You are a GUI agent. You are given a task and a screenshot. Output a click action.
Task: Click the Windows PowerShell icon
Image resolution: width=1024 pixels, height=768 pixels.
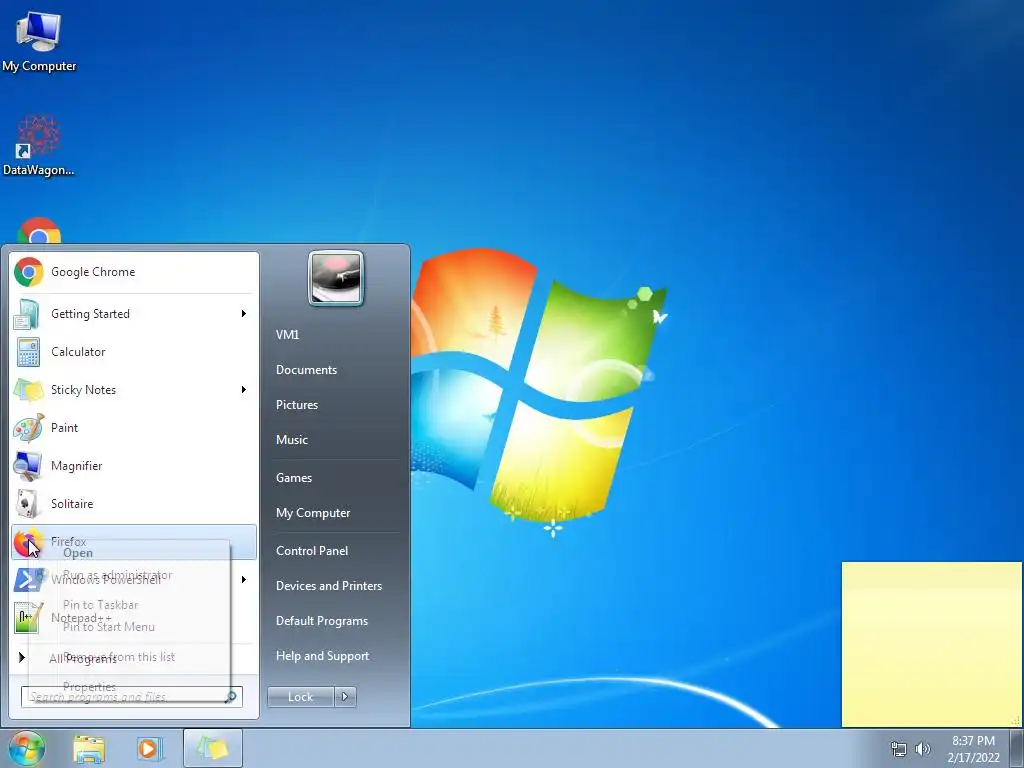click(x=27, y=579)
